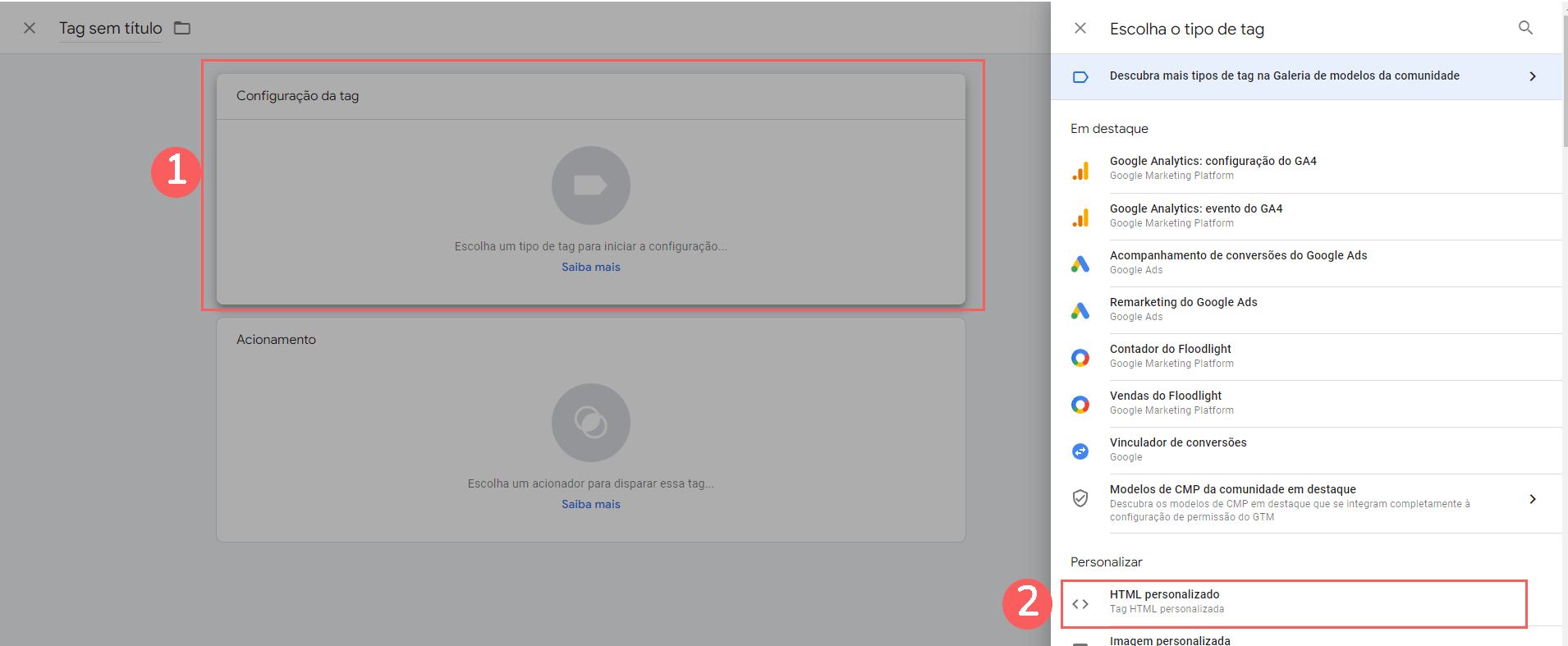Select Google Analytics: configuração do GA4
The height and width of the screenshot is (646, 1568).
click(1213, 167)
